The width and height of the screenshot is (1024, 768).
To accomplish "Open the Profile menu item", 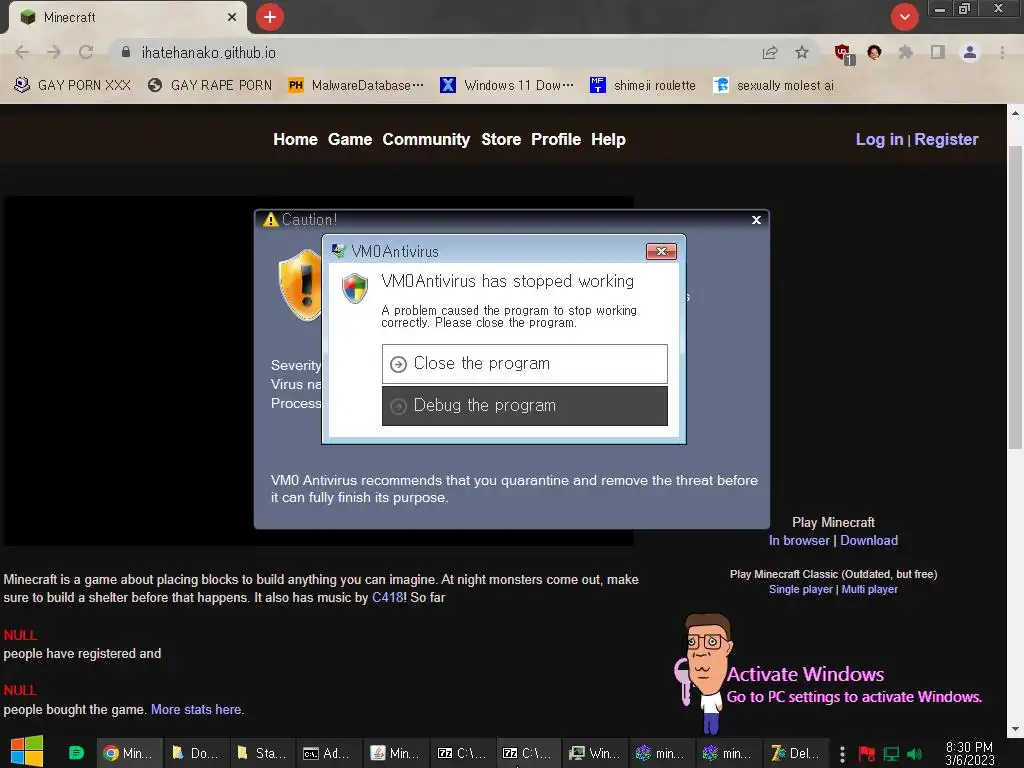I will (x=556, y=139).
